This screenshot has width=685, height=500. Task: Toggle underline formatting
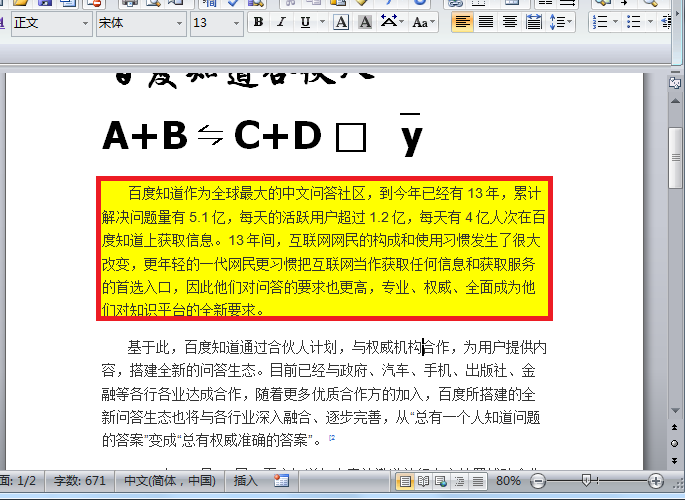305,22
